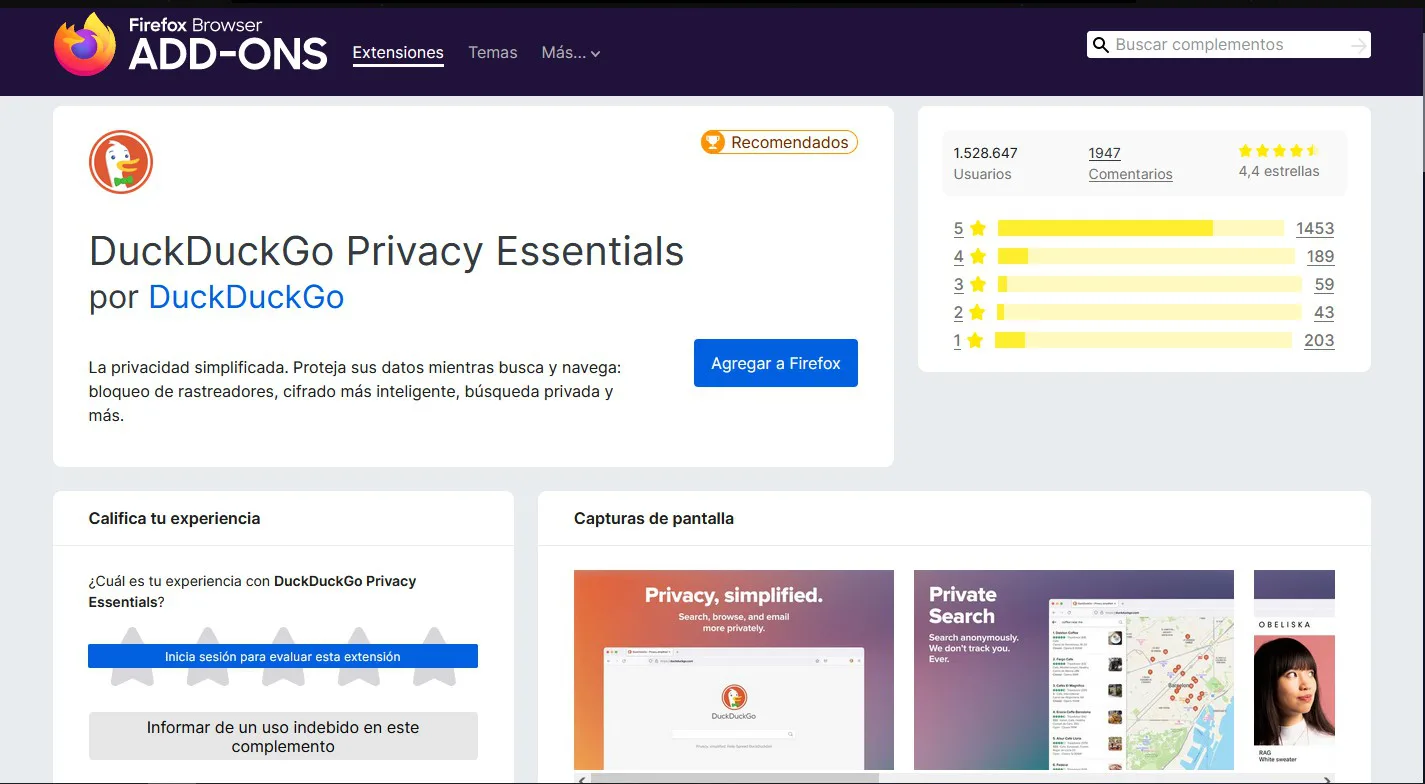Click Informar de un uso indebido button
1425x784 pixels.
pos(283,736)
